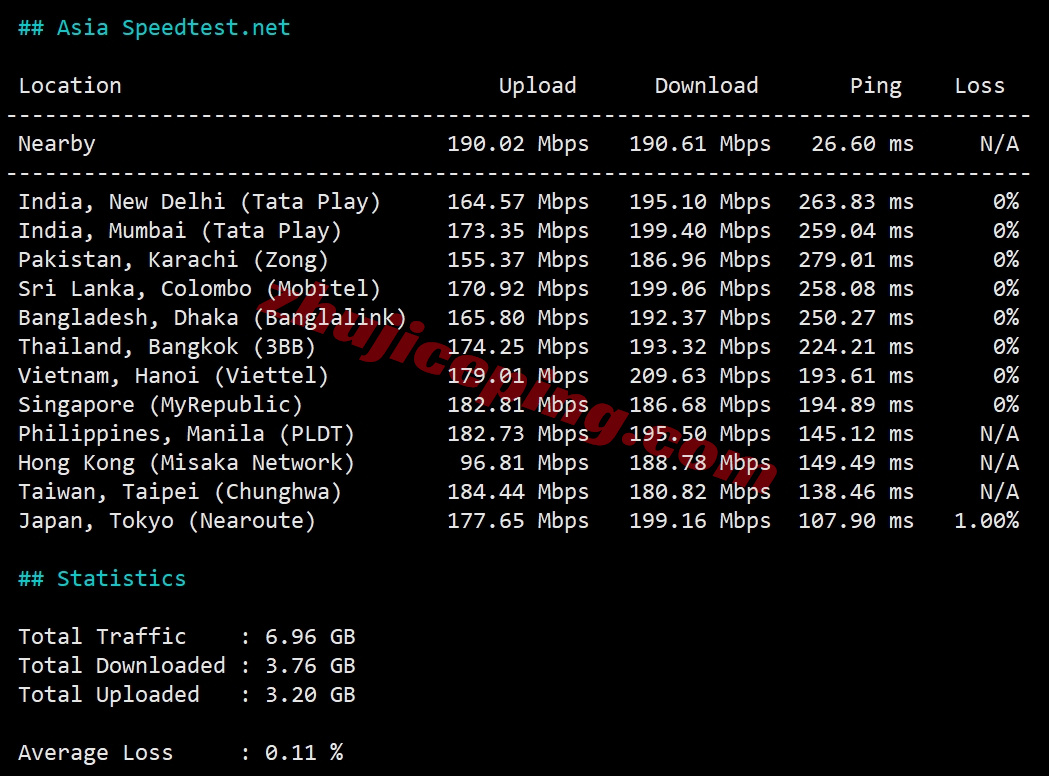Screen dimensions: 1049x776
Task: Select the Japan, Tokyo (Nearoute) entry
Action: (x=175, y=520)
